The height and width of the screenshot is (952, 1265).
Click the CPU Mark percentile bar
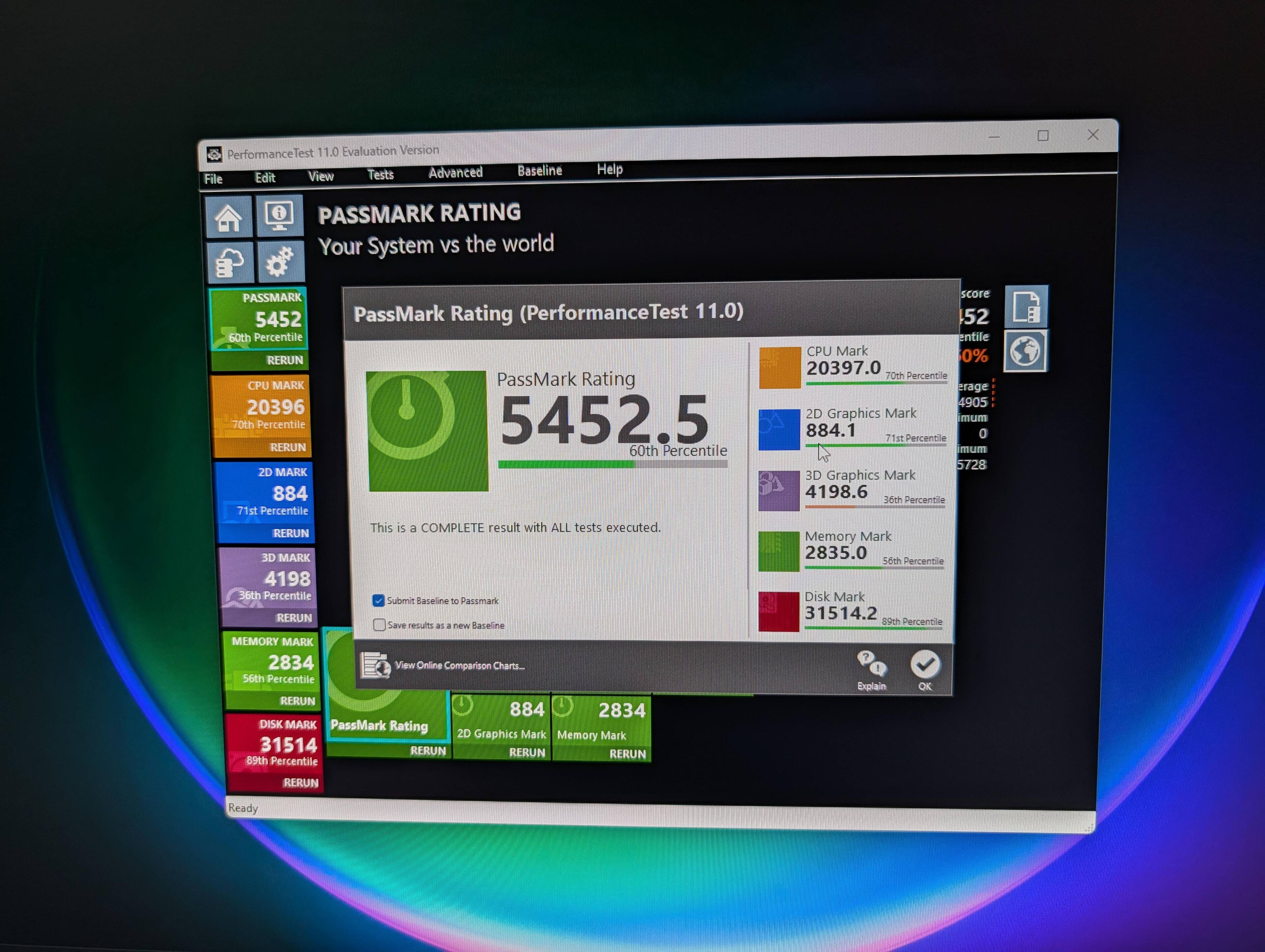click(x=876, y=383)
